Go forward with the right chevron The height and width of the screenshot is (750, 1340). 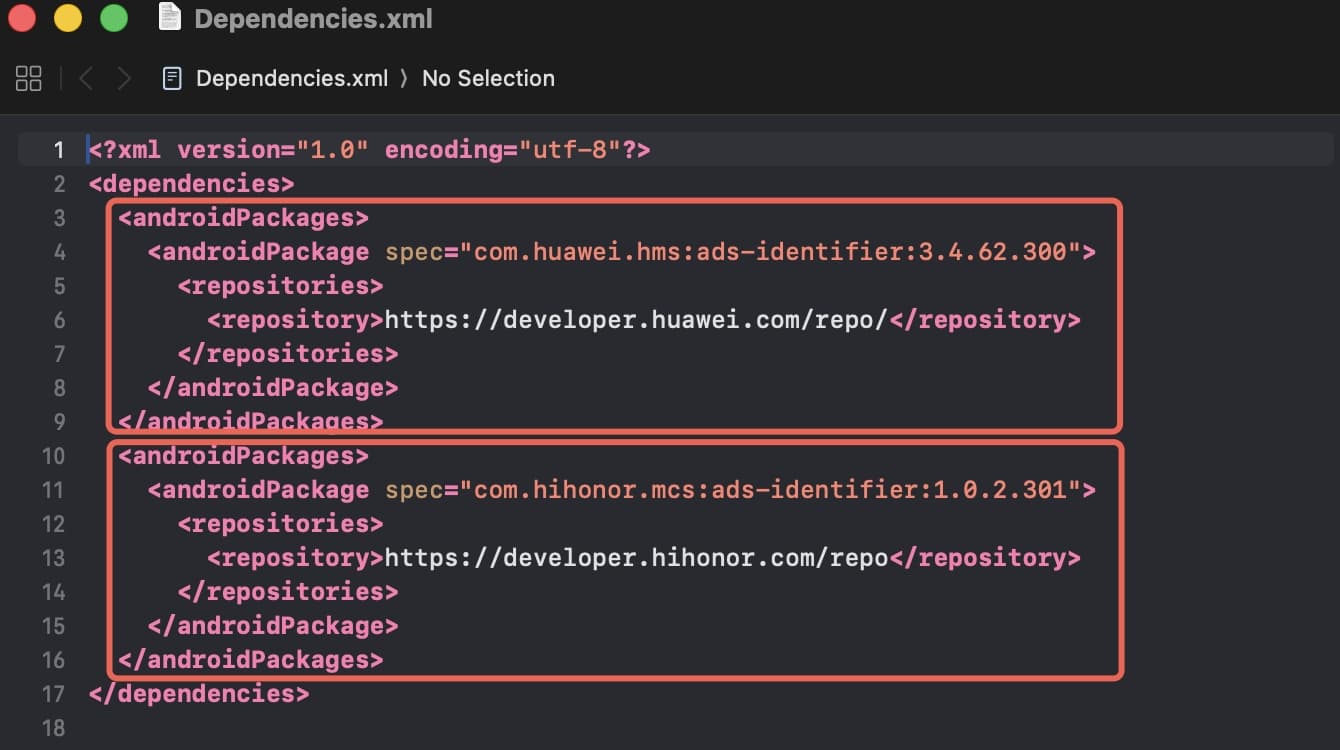[x=123, y=78]
